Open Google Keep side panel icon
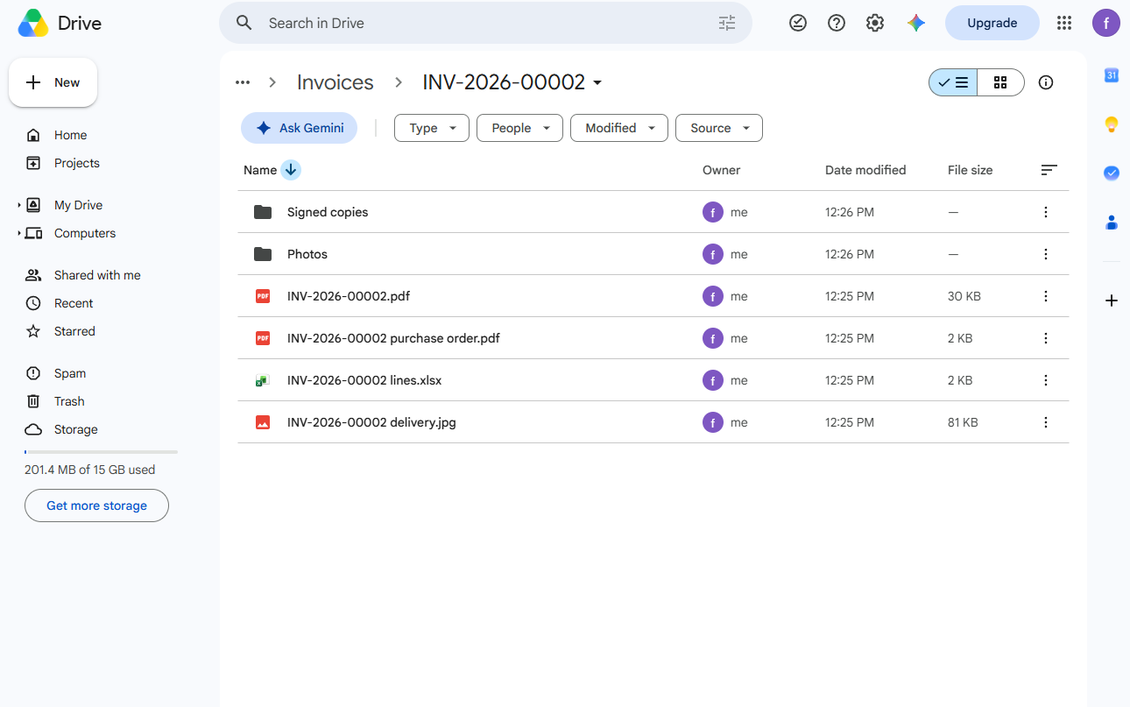 click(1111, 125)
